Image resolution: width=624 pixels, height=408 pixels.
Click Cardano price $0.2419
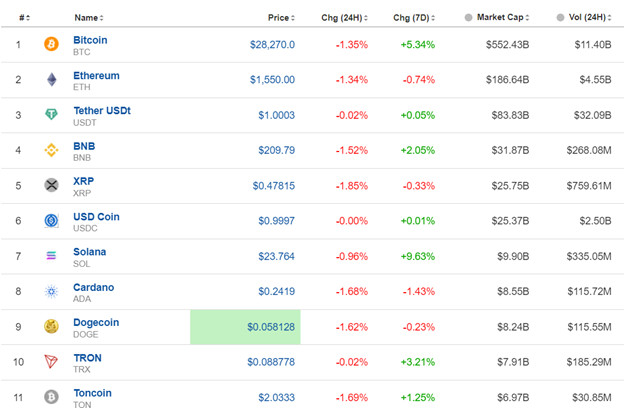coord(277,291)
